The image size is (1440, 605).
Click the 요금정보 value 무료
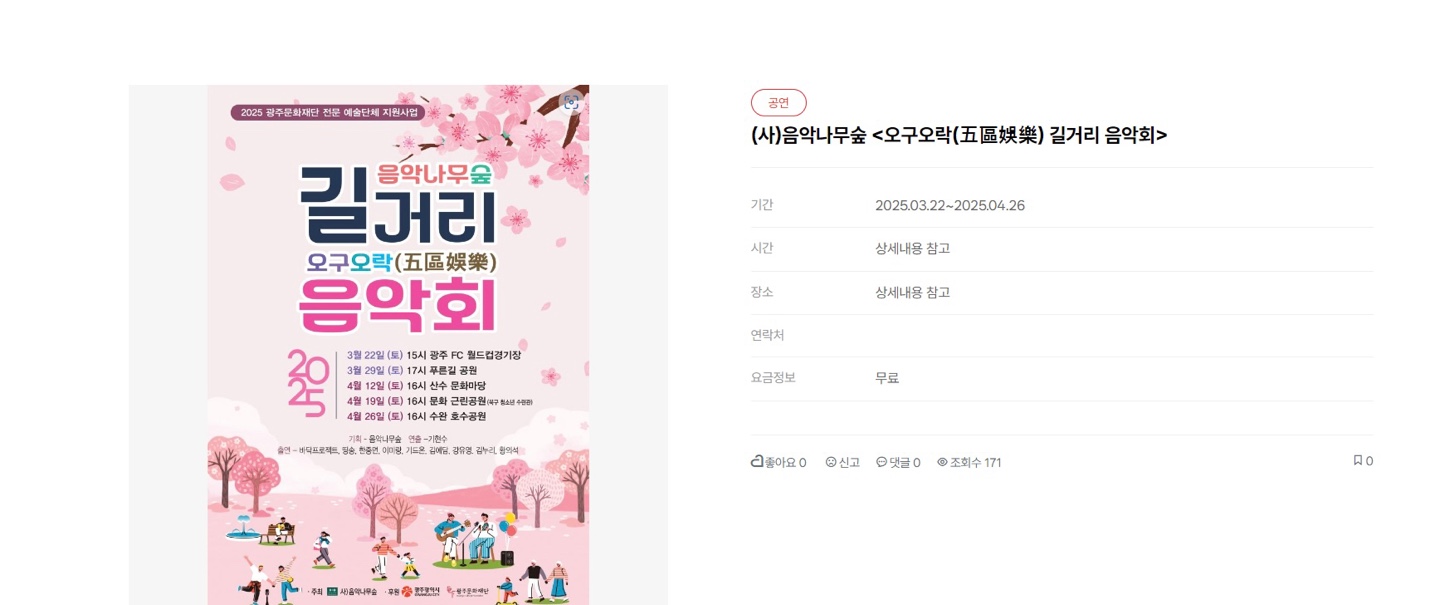coord(887,378)
